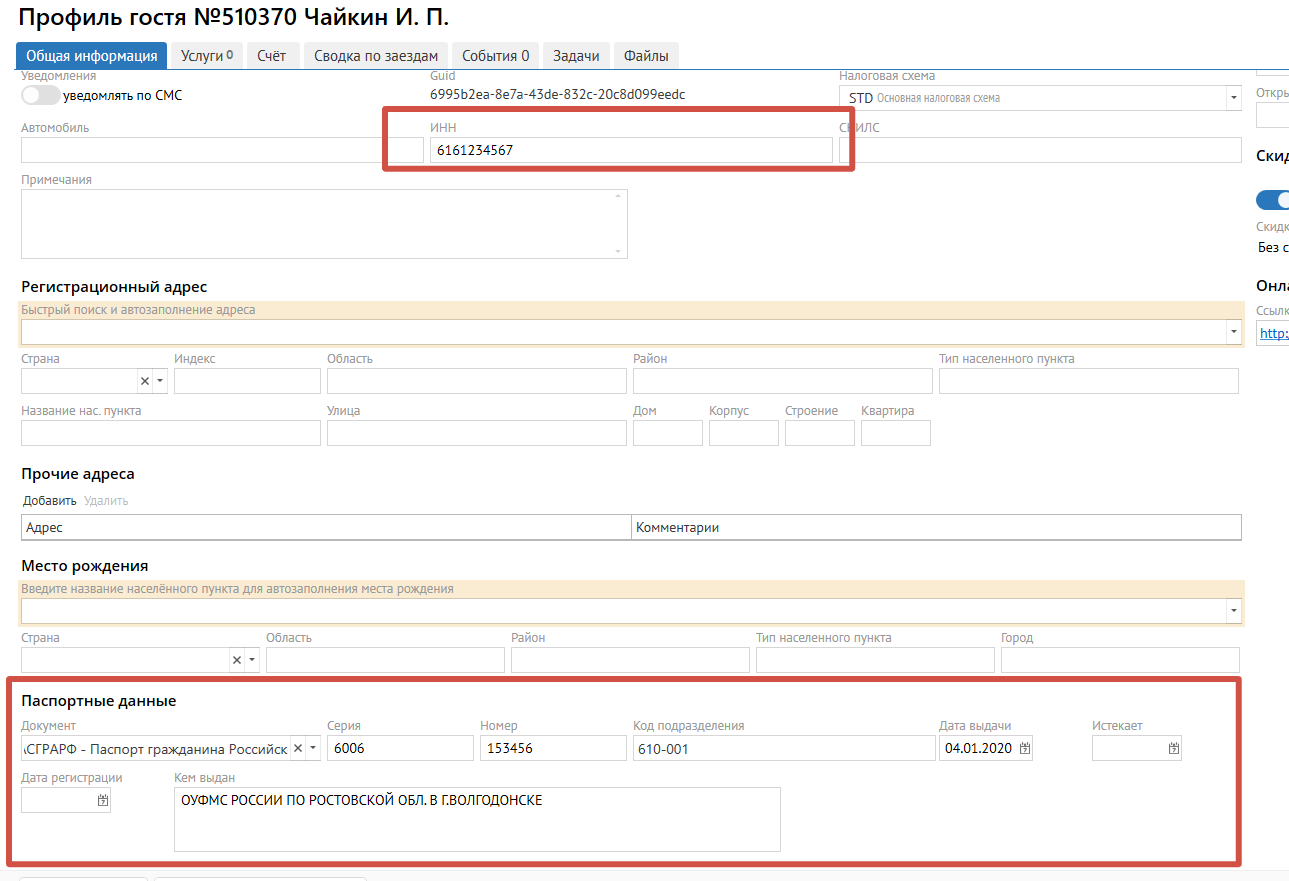1289x881 pixels.
Task: Expand Налоговая схема dropdown
Action: 1232,98
